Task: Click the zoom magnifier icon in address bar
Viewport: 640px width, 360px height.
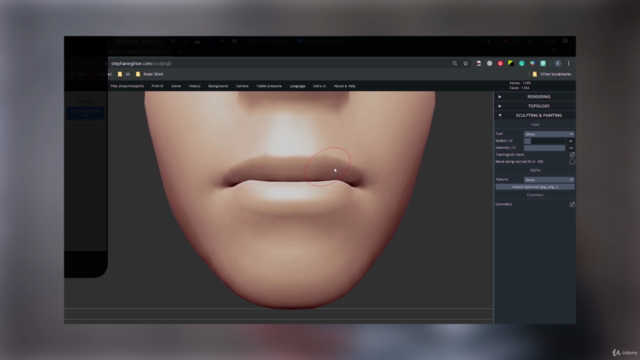Action: [x=455, y=64]
